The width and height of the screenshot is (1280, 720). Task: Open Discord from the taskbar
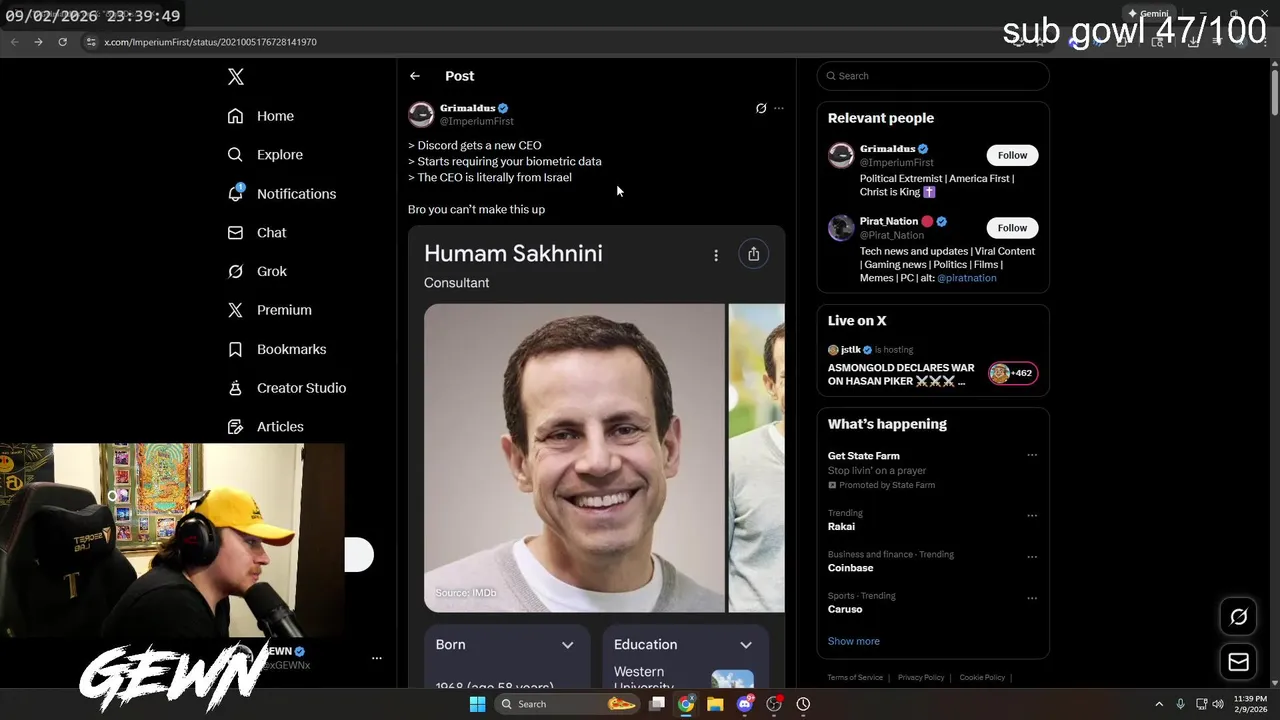point(744,704)
